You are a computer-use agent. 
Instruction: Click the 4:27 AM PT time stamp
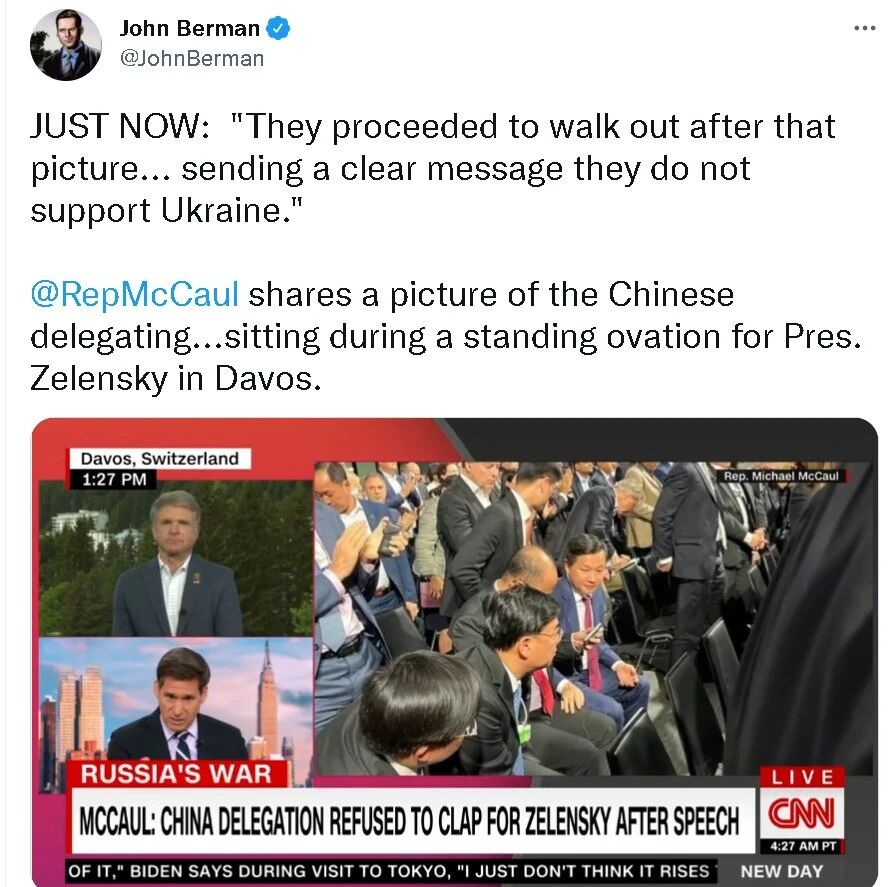pyautogui.click(x=802, y=846)
